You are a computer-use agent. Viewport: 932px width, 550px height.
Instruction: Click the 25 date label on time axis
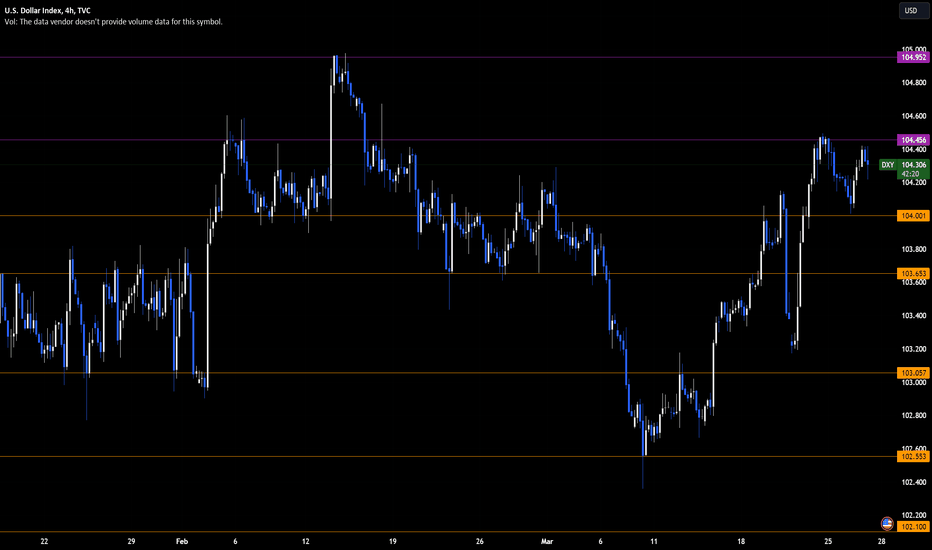pyautogui.click(x=828, y=542)
